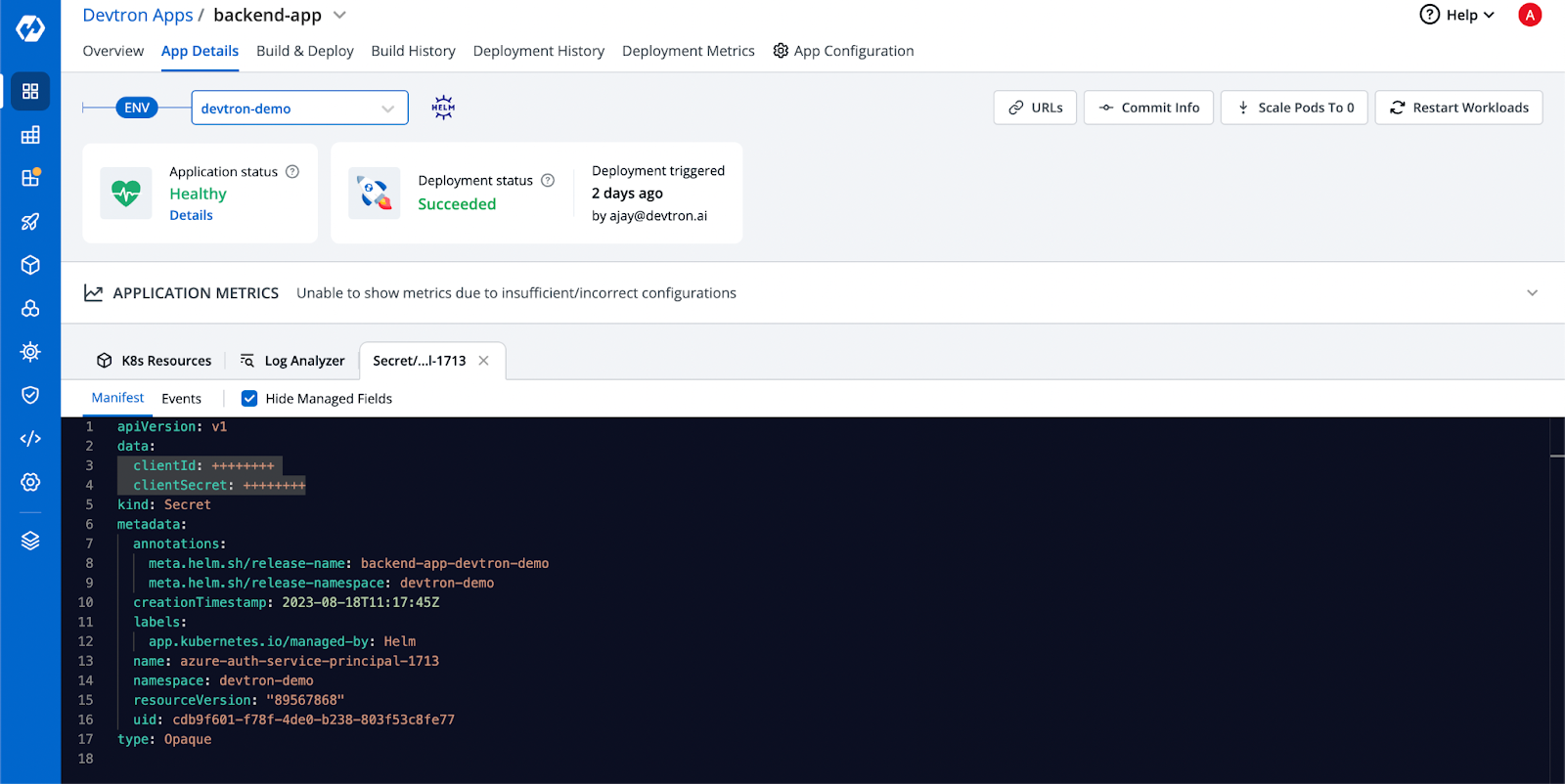
Task: Open the Jobs table sidebar icon
Action: 30,135
